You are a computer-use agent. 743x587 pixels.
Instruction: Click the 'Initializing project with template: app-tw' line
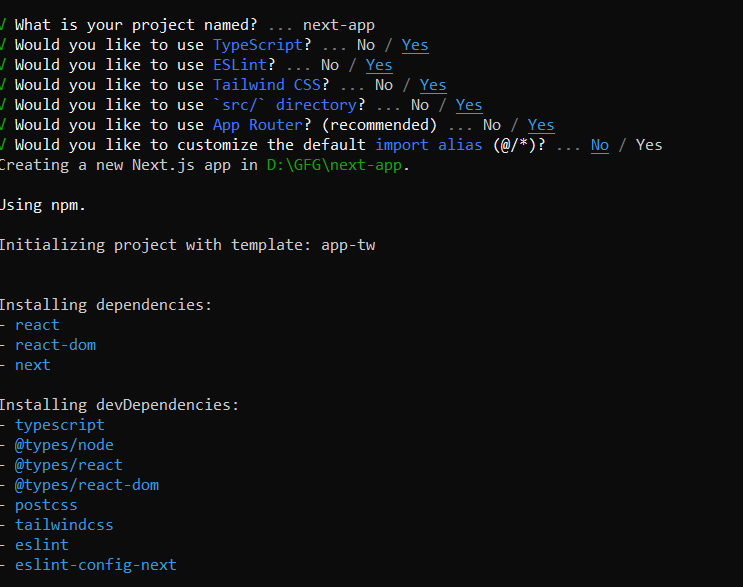187,245
